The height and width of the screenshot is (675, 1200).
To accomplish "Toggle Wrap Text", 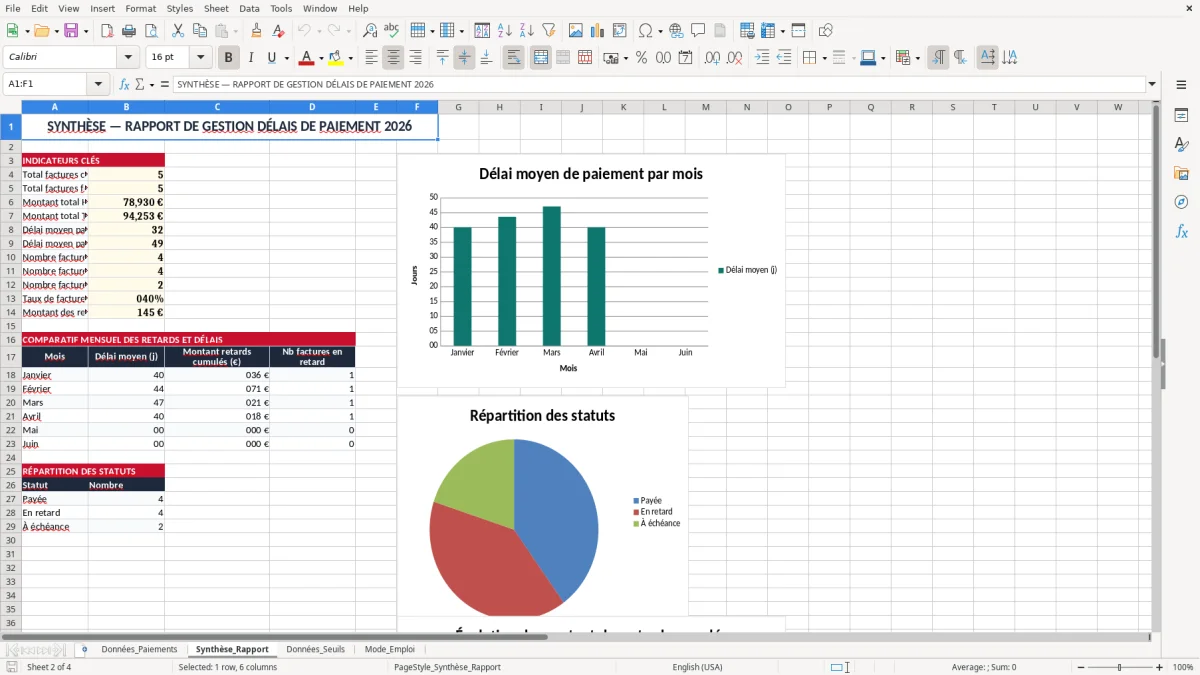I will [x=513, y=58].
